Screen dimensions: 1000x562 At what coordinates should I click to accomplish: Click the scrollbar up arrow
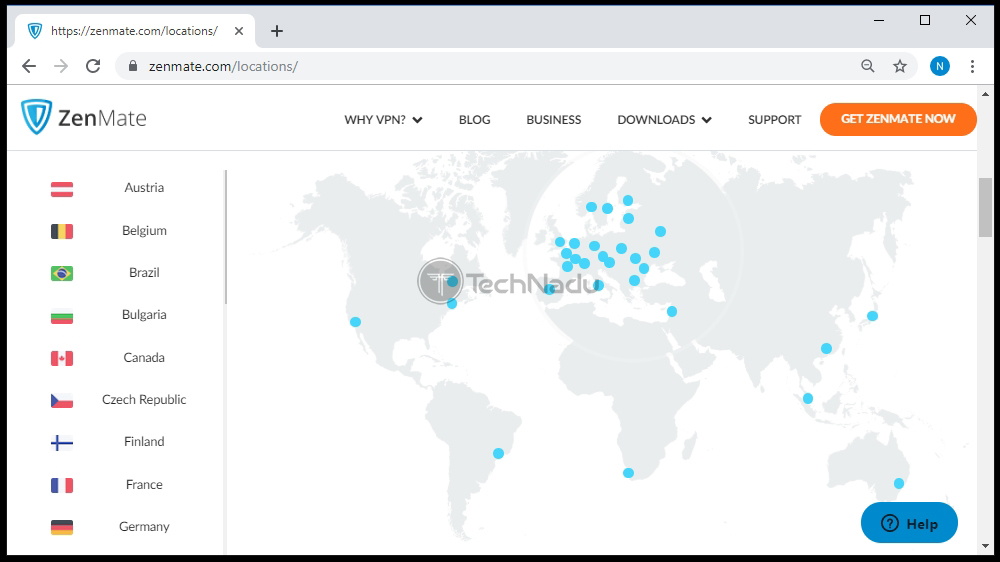[985, 94]
